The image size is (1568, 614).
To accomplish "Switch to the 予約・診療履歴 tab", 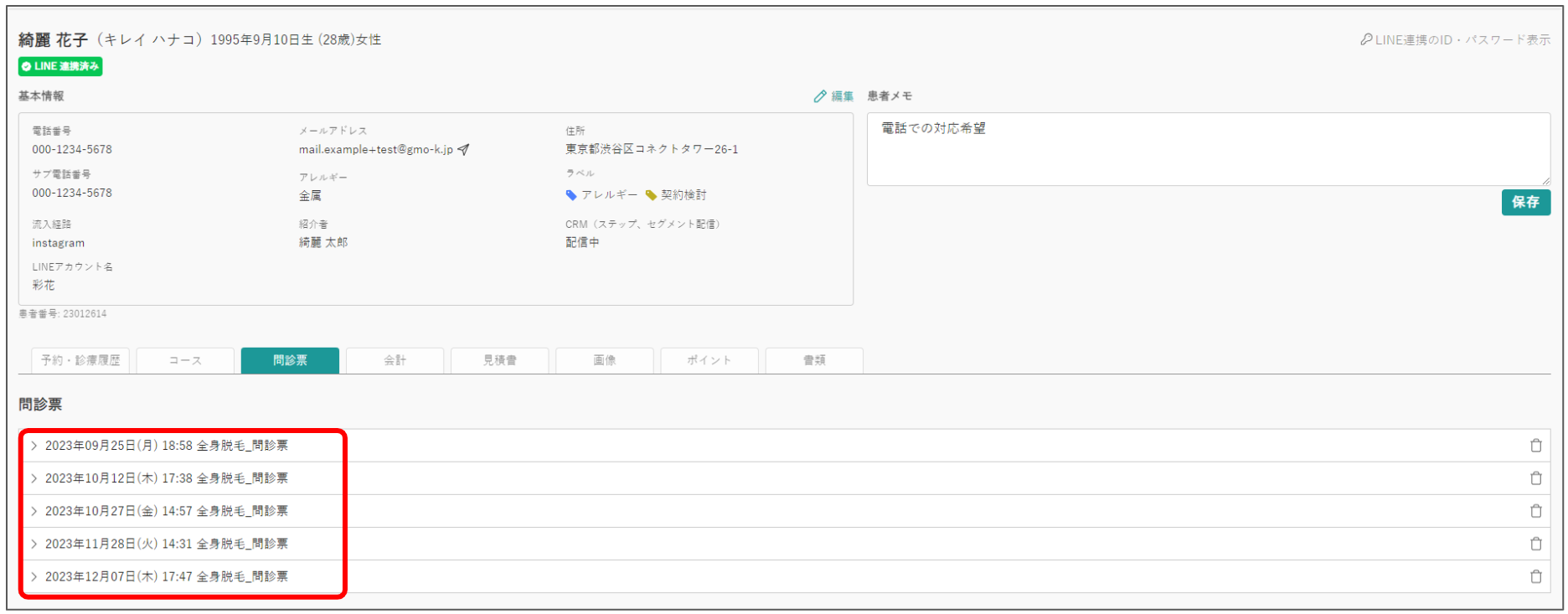I will [x=80, y=360].
